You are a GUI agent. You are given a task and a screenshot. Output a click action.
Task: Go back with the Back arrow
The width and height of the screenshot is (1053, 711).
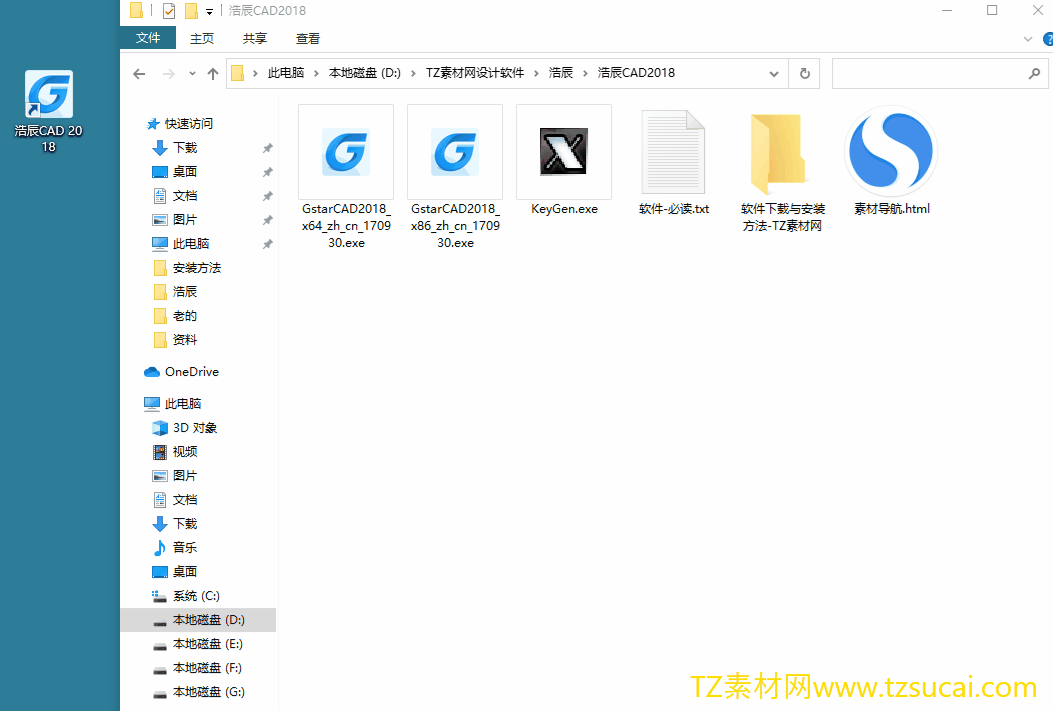click(139, 74)
